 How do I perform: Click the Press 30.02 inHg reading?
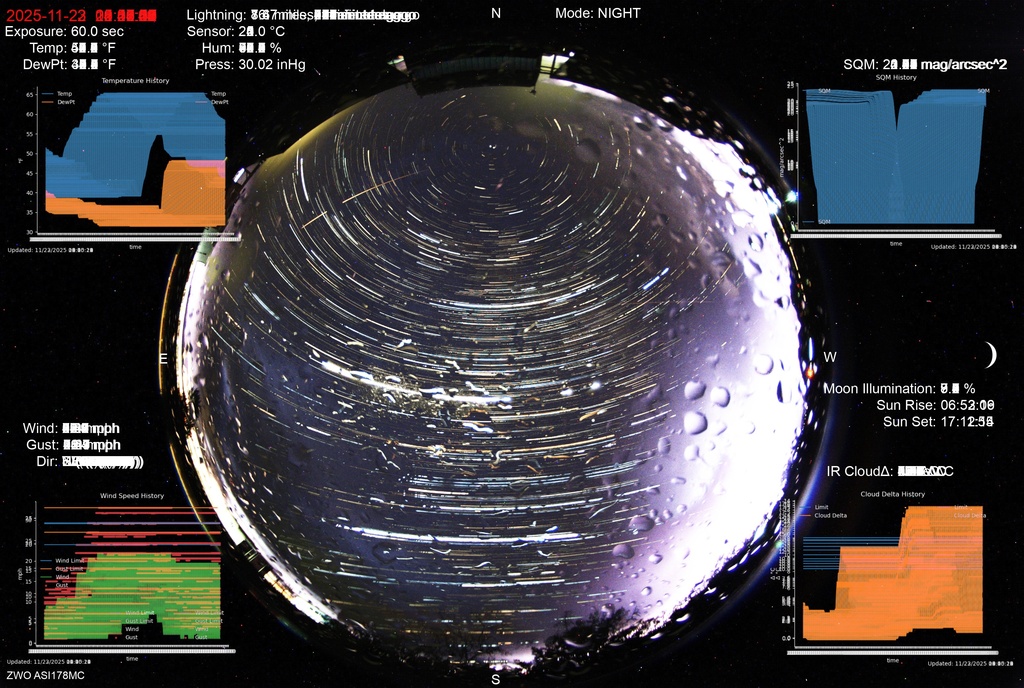[x=250, y=64]
